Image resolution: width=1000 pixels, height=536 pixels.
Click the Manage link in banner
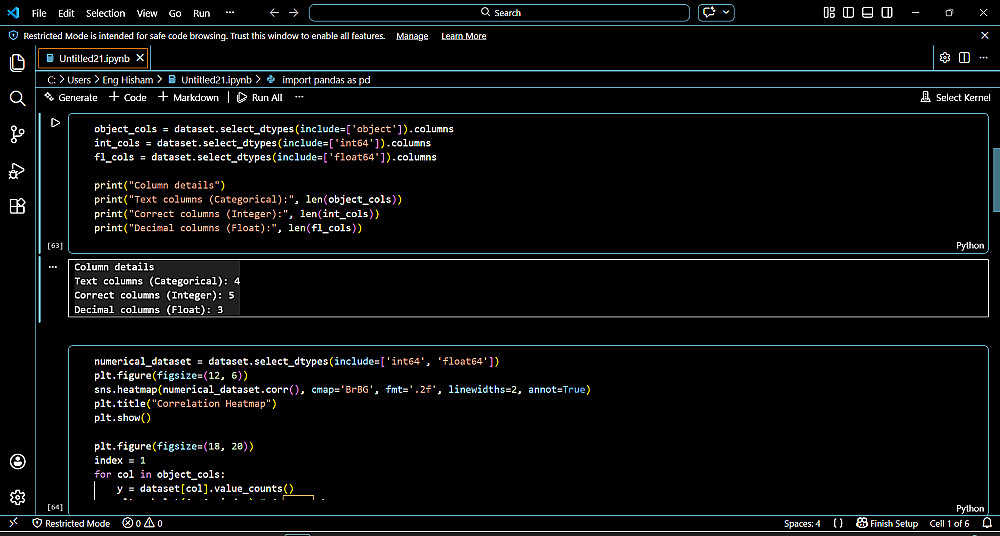coord(412,36)
